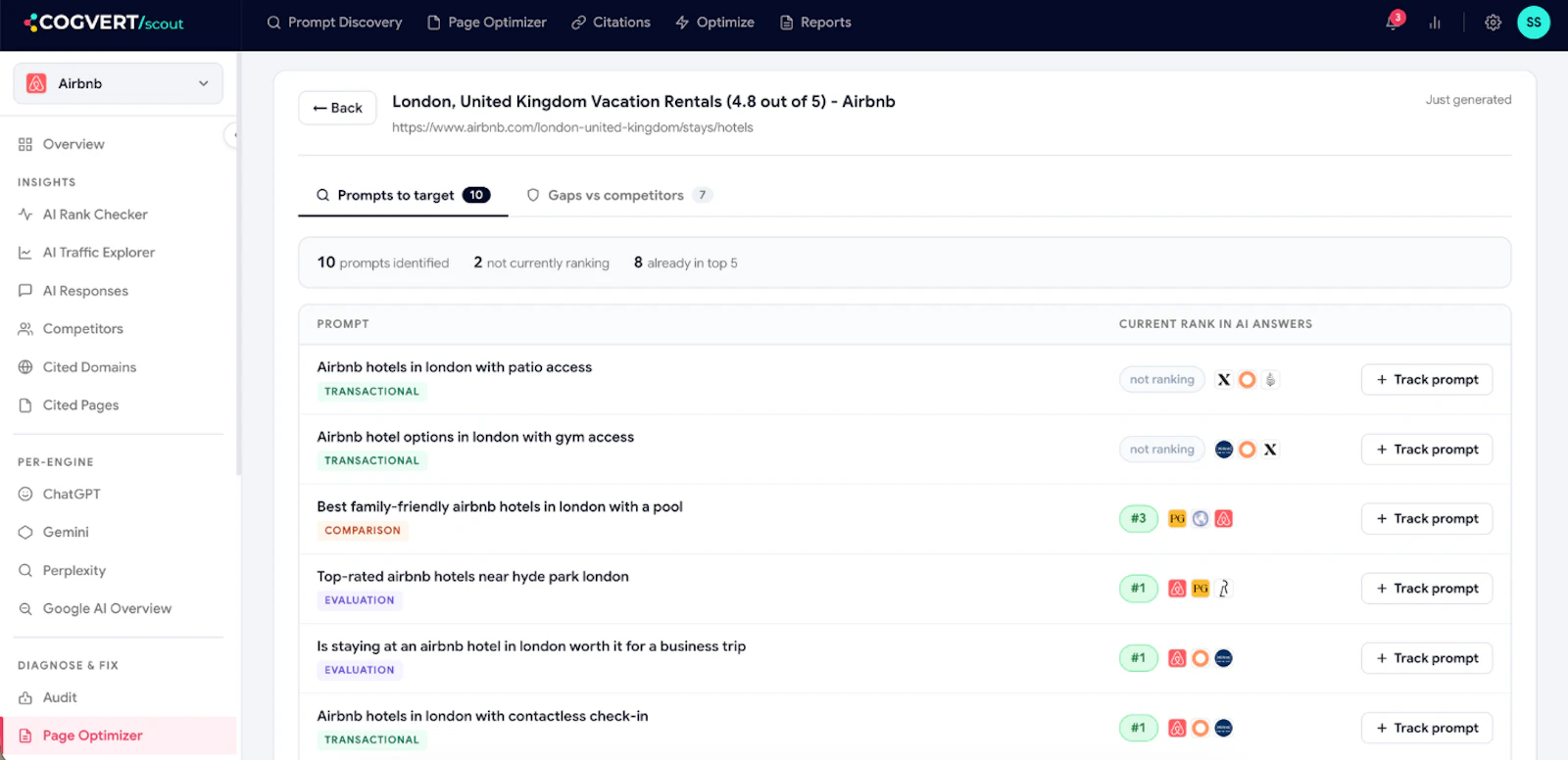Click #1 rank badge in hyde park row

1139,589
